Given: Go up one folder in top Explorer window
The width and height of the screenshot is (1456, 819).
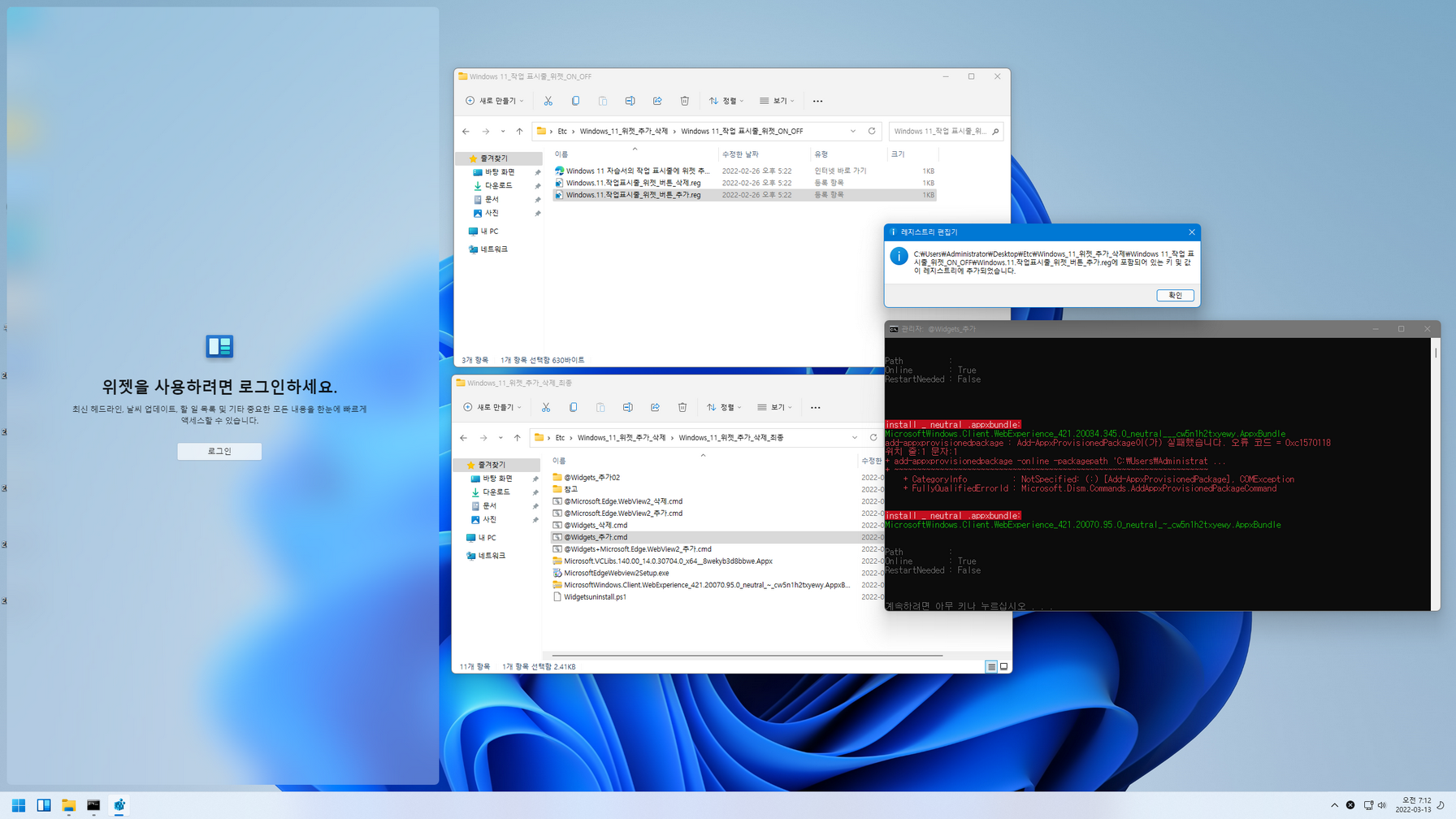Looking at the screenshot, I should coord(519,131).
